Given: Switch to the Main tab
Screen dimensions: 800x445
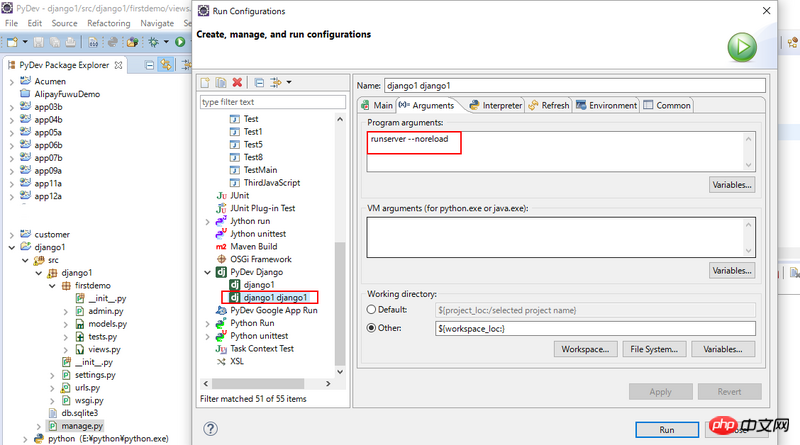Looking at the screenshot, I should click(x=377, y=105).
